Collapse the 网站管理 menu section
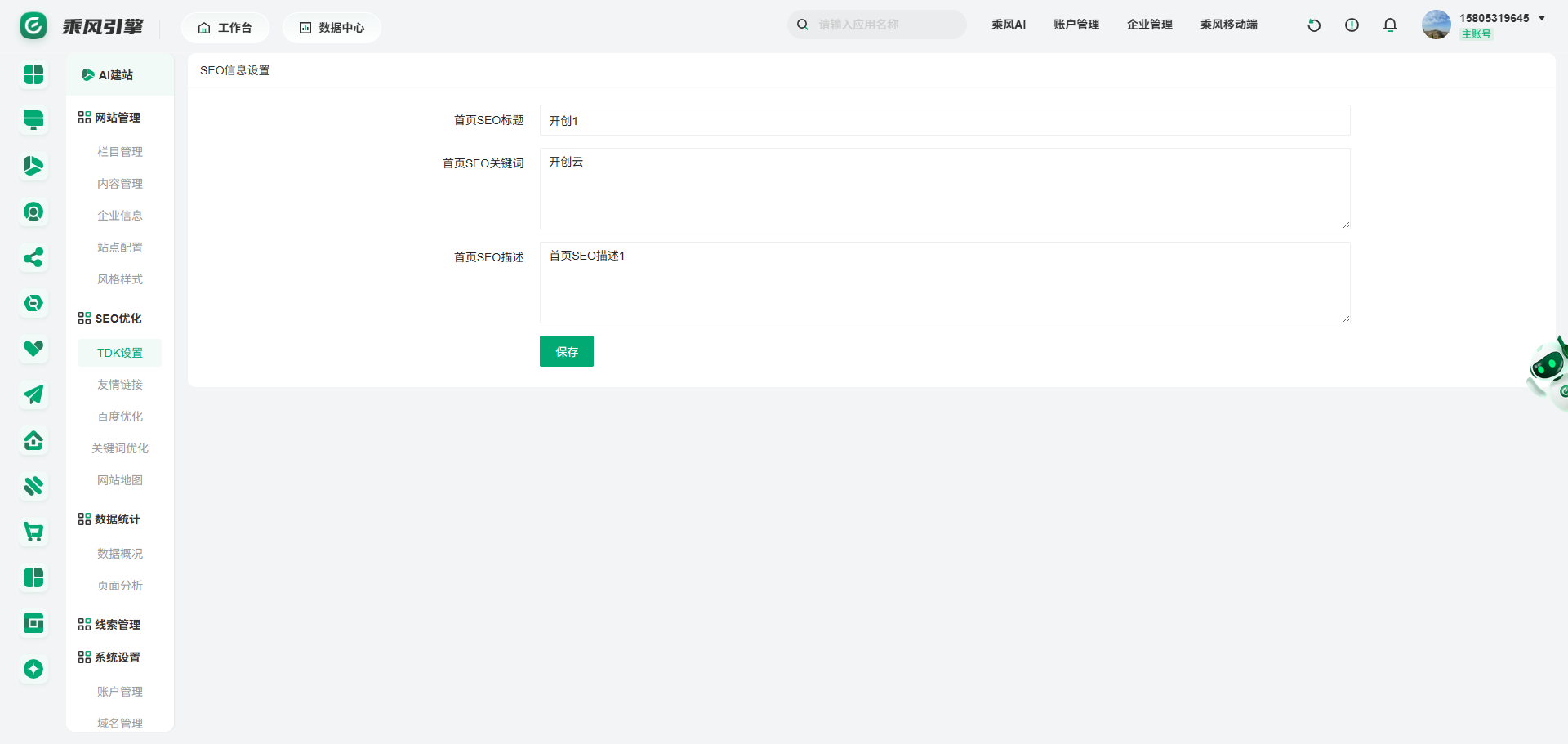The image size is (1568, 744). click(x=109, y=118)
